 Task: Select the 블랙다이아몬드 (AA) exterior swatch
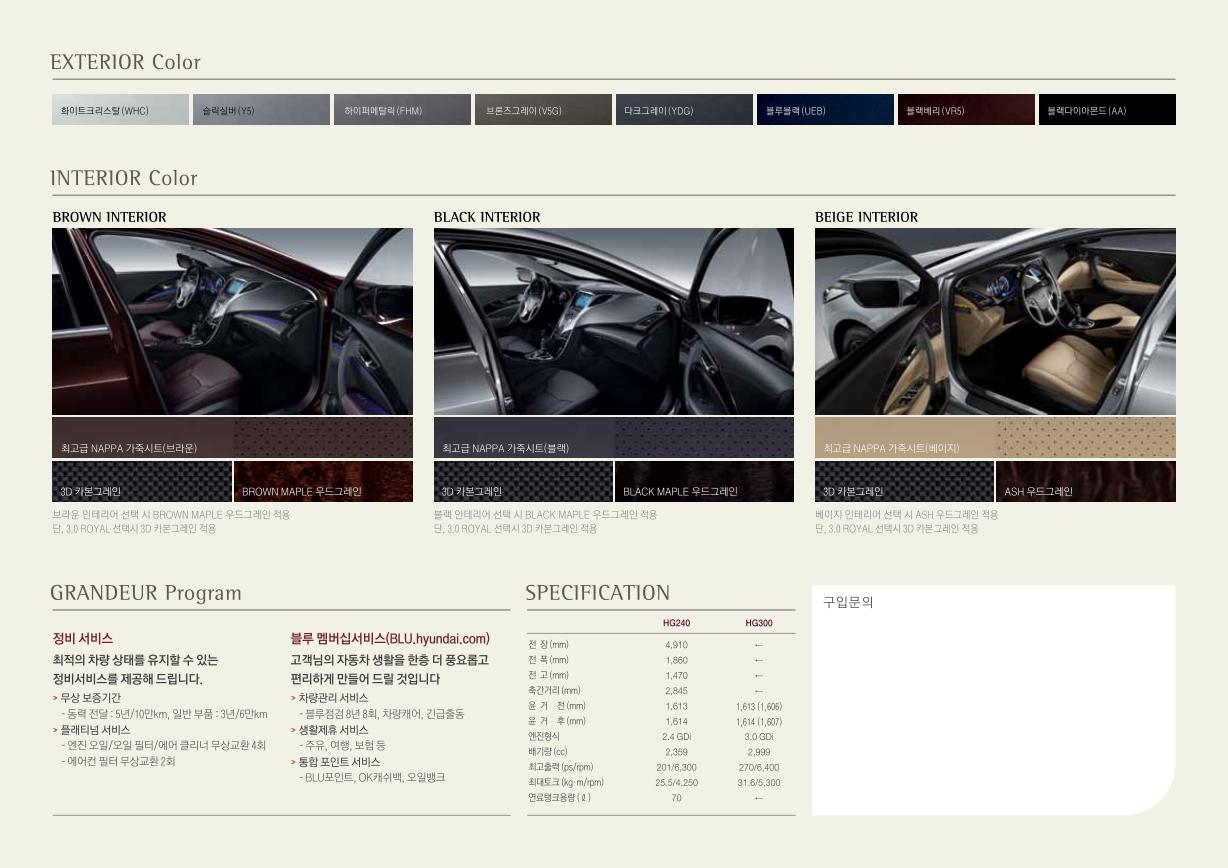[x=1107, y=110]
